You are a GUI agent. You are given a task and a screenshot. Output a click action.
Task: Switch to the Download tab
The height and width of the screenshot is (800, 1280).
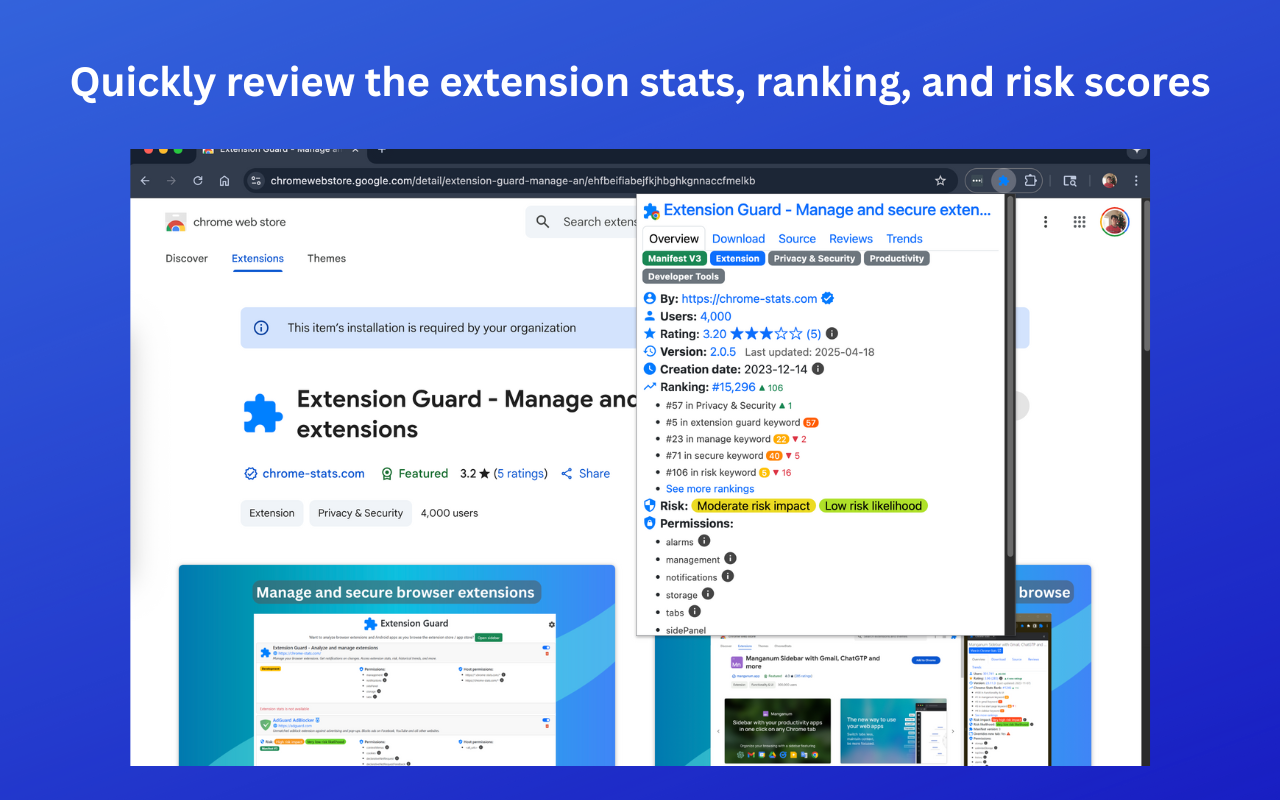tap(738, 238)
